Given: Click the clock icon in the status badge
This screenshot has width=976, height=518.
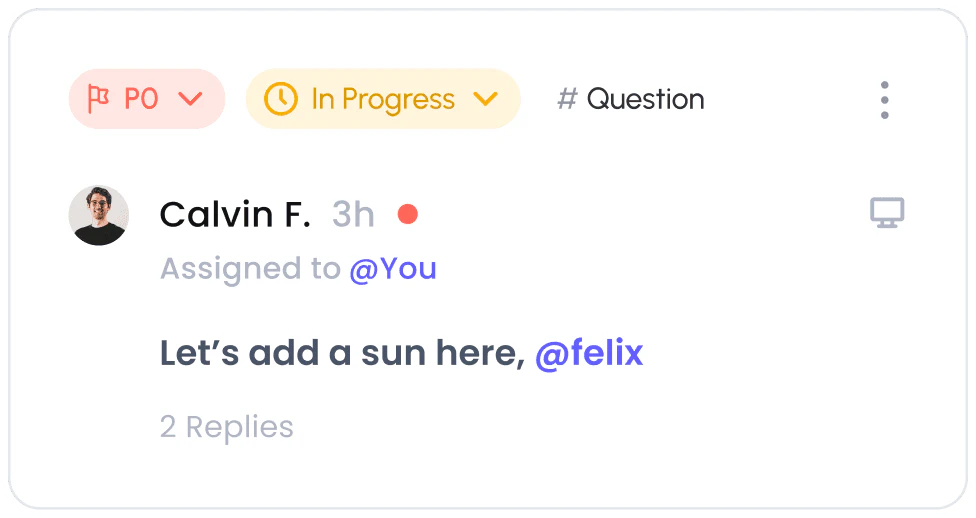Looking at the screenshot, I should point(281,99).
